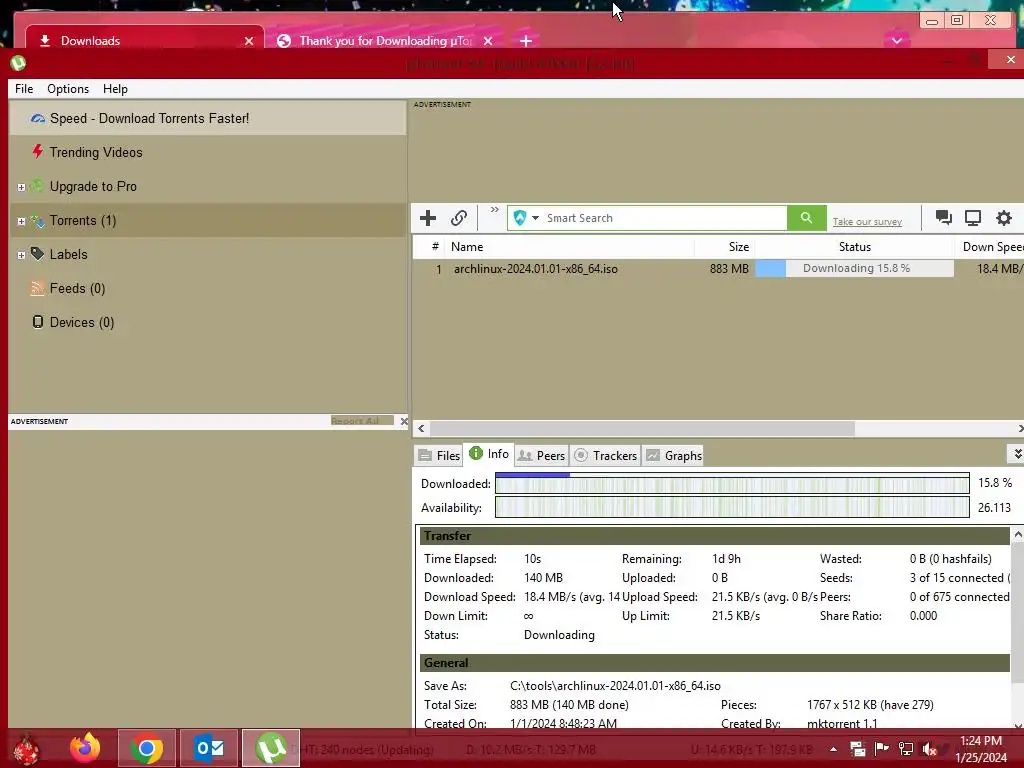Click the Labels tag icon
This screenshot has width=1024, height=768.
[x=37, y=254]
